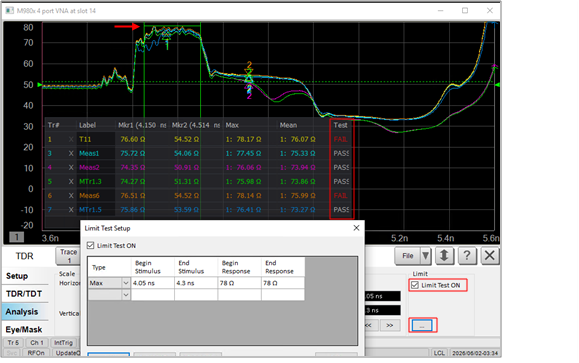Viewport: 579px width, 363px height.
Task: Select the Analysis tab
Action: point(25,312)
